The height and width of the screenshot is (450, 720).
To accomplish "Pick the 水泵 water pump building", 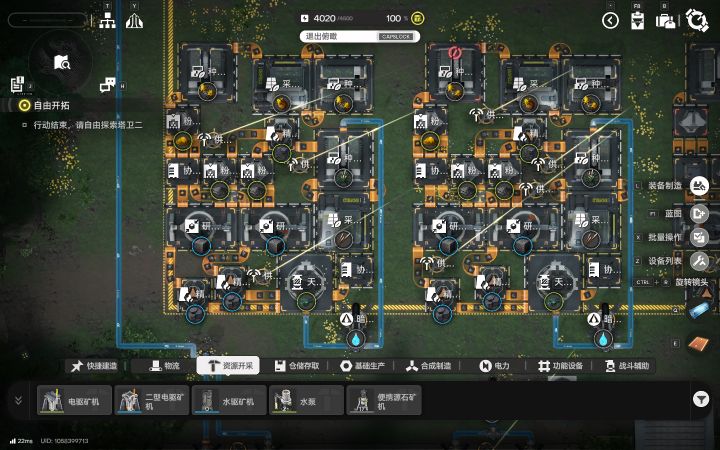I will click(306, 400).
